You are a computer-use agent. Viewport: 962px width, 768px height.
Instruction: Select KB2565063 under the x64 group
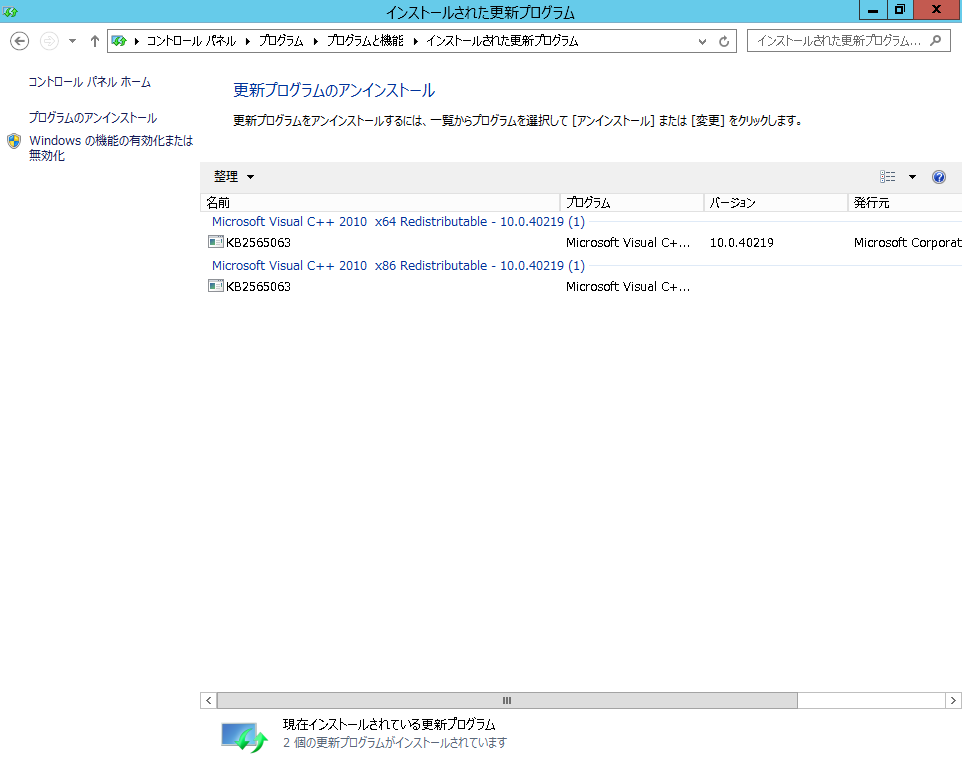coord(258,242)
